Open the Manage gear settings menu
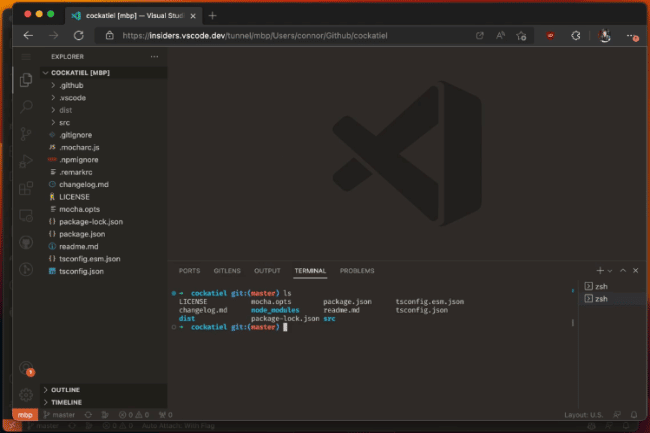The image size is (650, 433). point(26,394)
